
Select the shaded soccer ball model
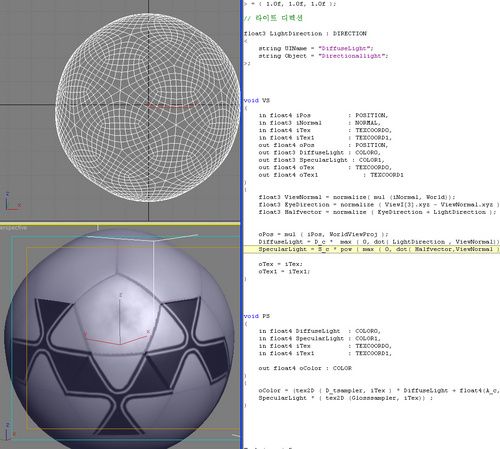pyautogui.click(x=120, y=338)
